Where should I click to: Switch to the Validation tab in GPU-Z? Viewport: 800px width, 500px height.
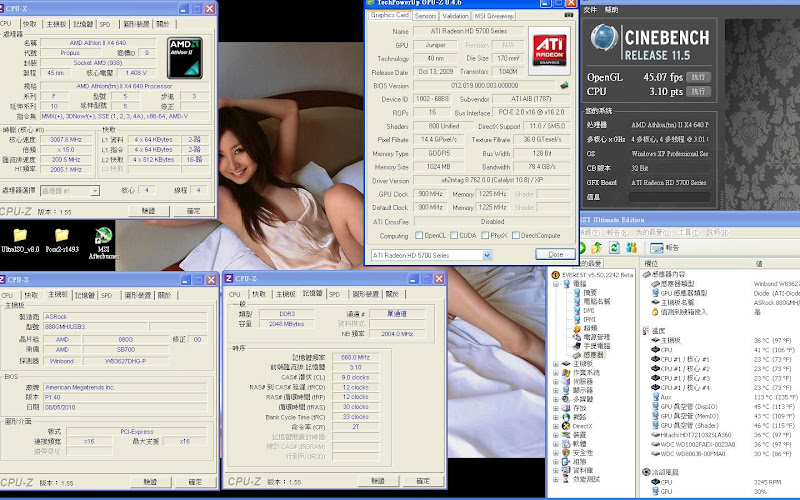pos(455,16)
